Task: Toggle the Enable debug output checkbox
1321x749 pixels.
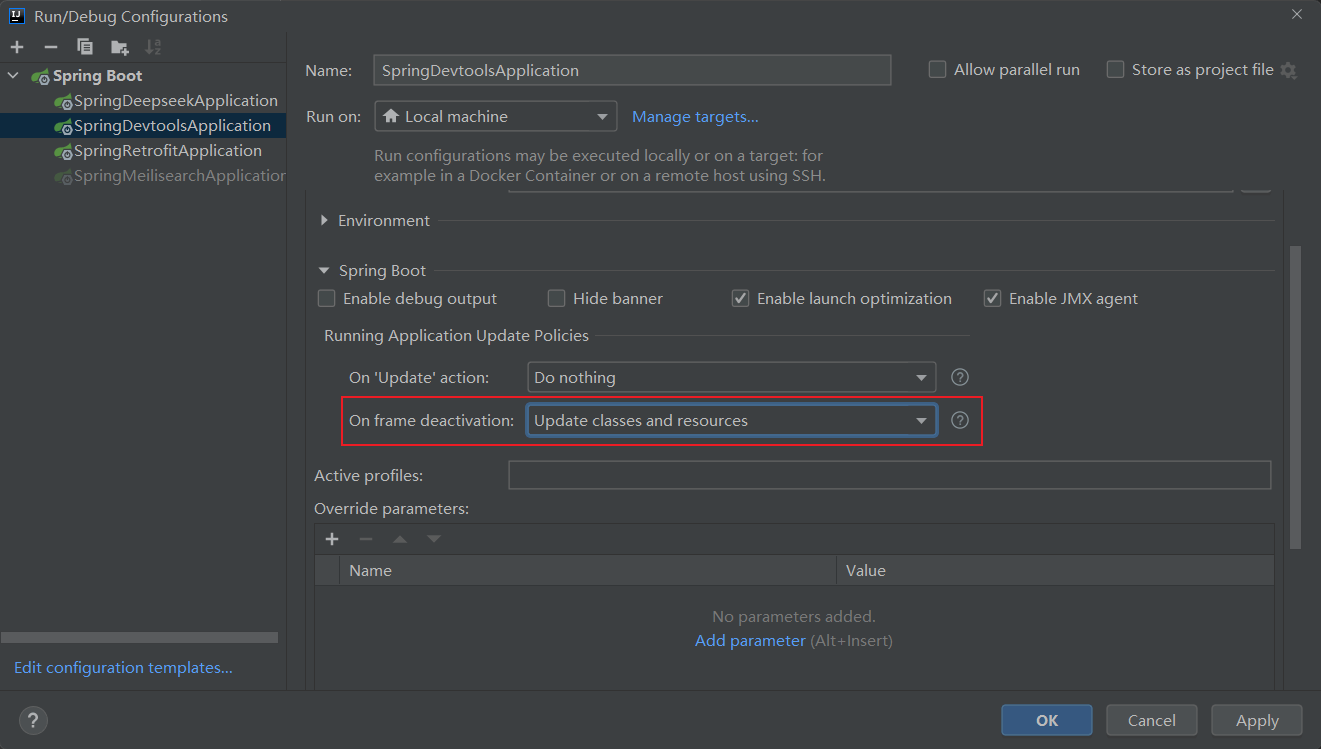Action: (326, 298)
